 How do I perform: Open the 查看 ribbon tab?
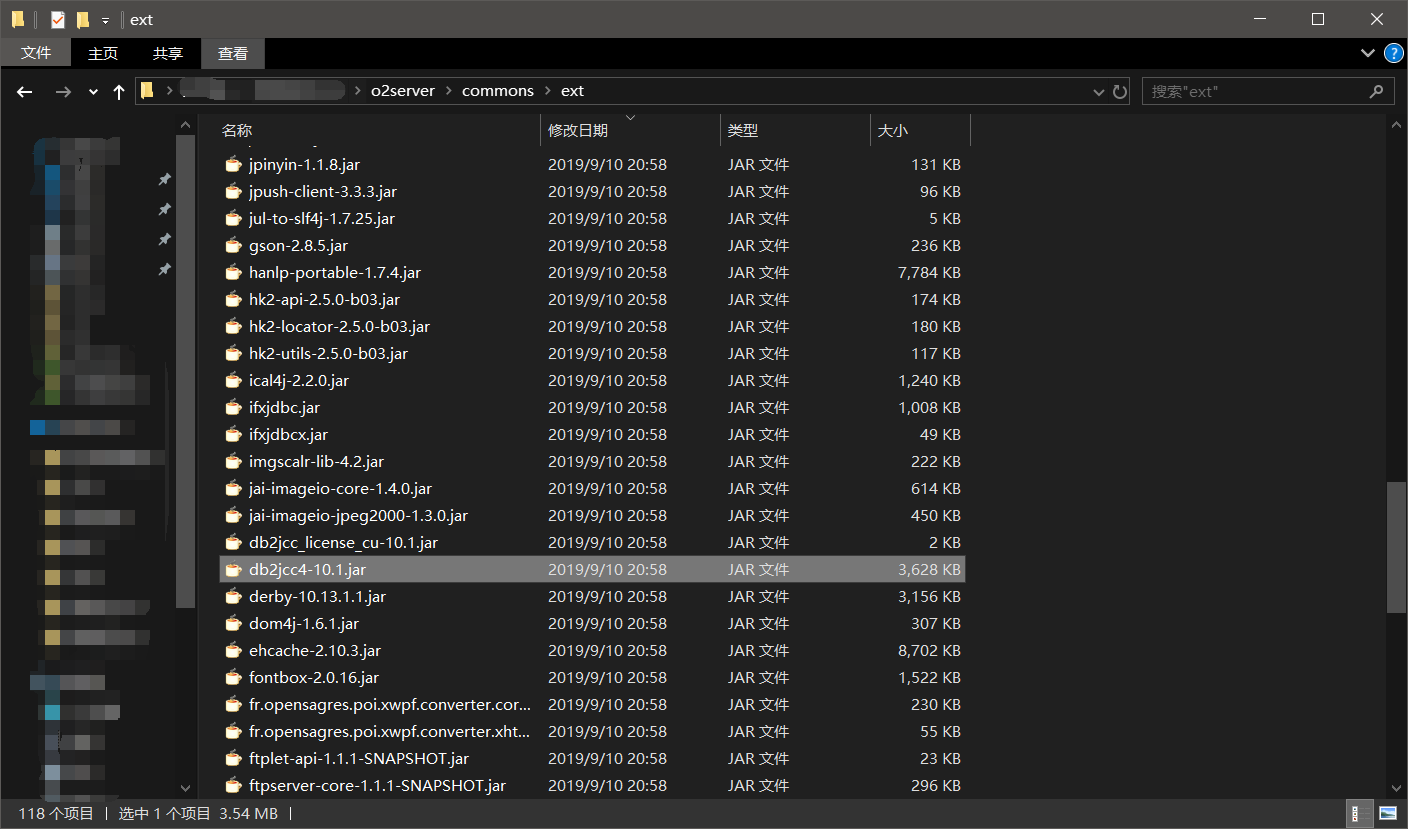pyautogui.click(x=233, y=53)
